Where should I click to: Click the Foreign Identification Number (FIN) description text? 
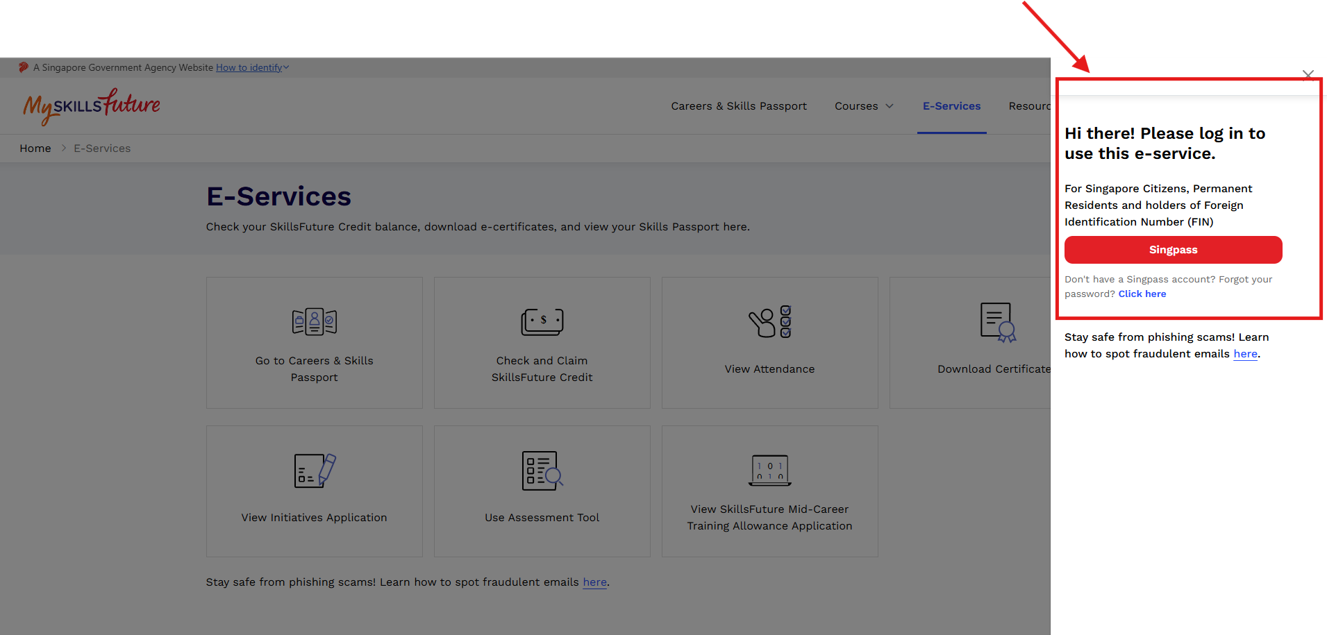point(1158,205)
